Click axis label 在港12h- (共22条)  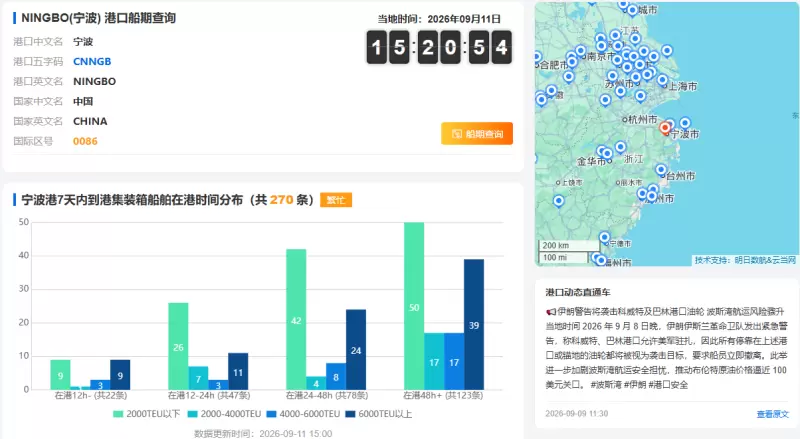pyautogui.click(x=91, y=395)
